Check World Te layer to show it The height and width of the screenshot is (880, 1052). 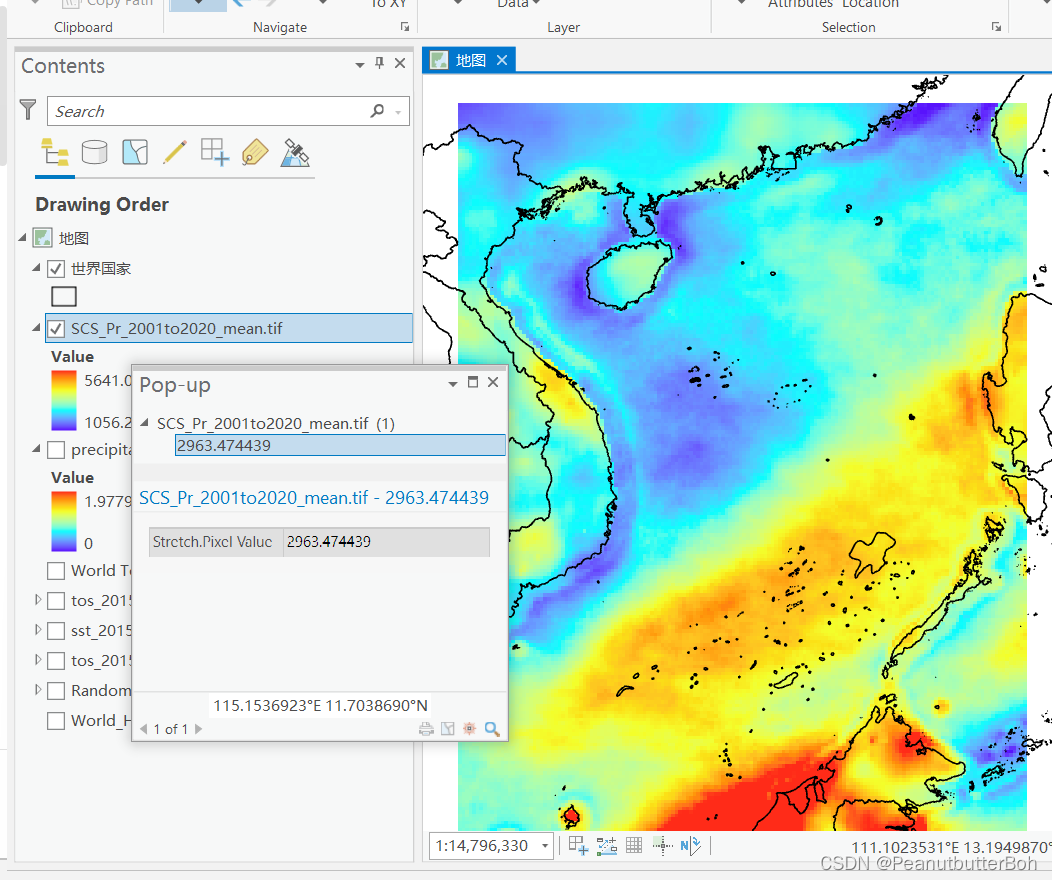[56, 570]
